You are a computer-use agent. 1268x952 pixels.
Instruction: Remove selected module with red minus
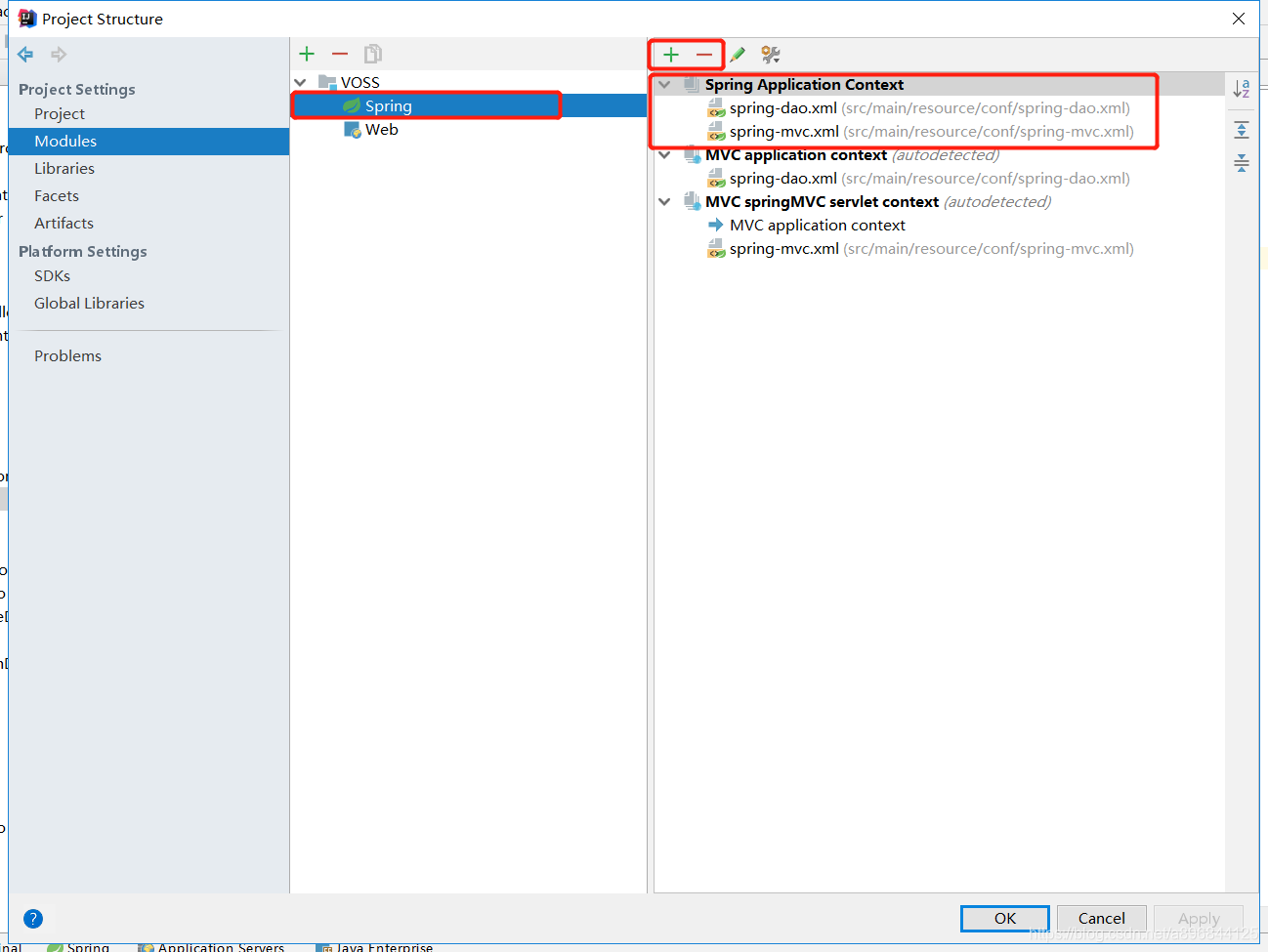click(340, 54)
